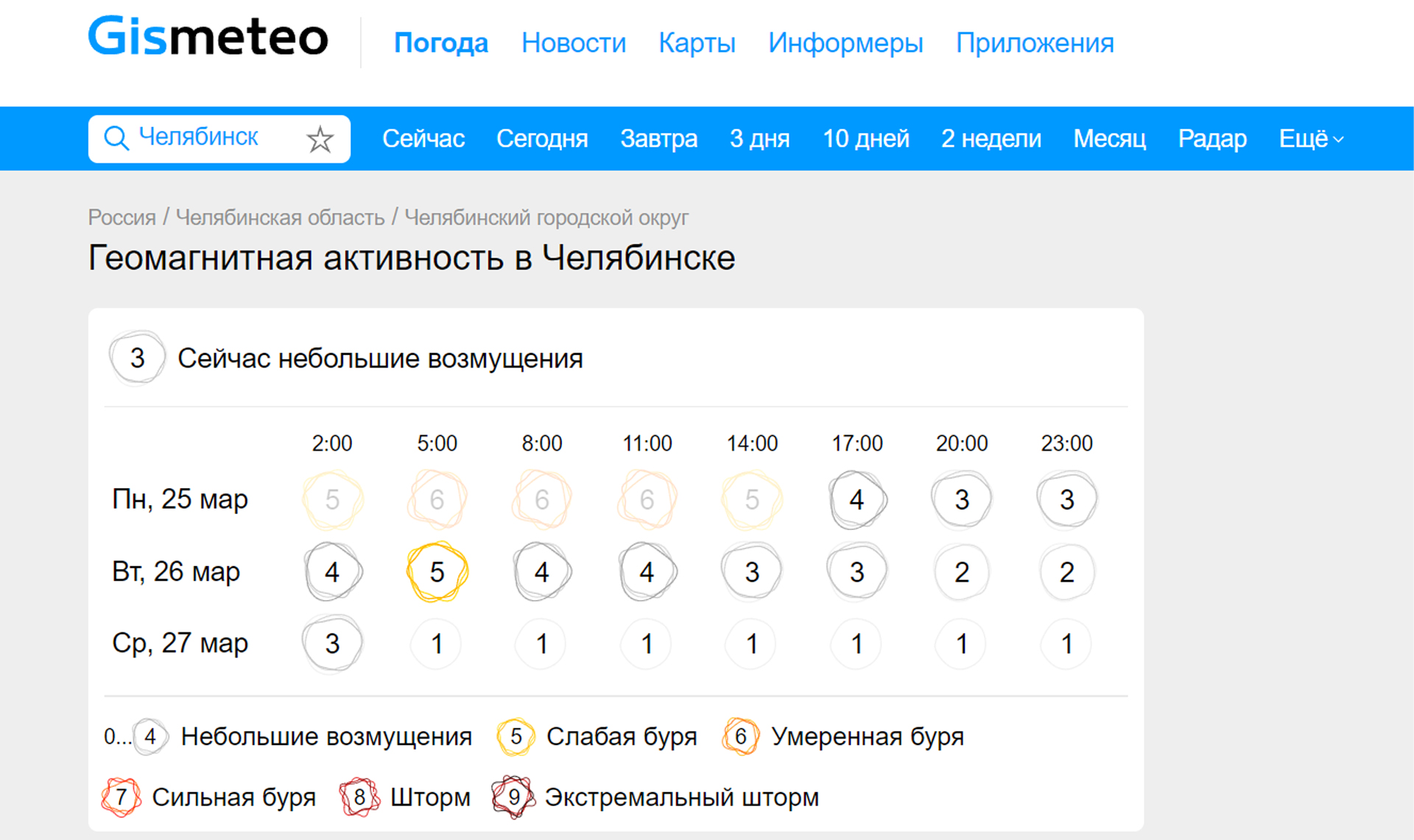Screen dimensions: 1414x840
Task: Click the legend icon 8 Шторм
Action: 359,797
